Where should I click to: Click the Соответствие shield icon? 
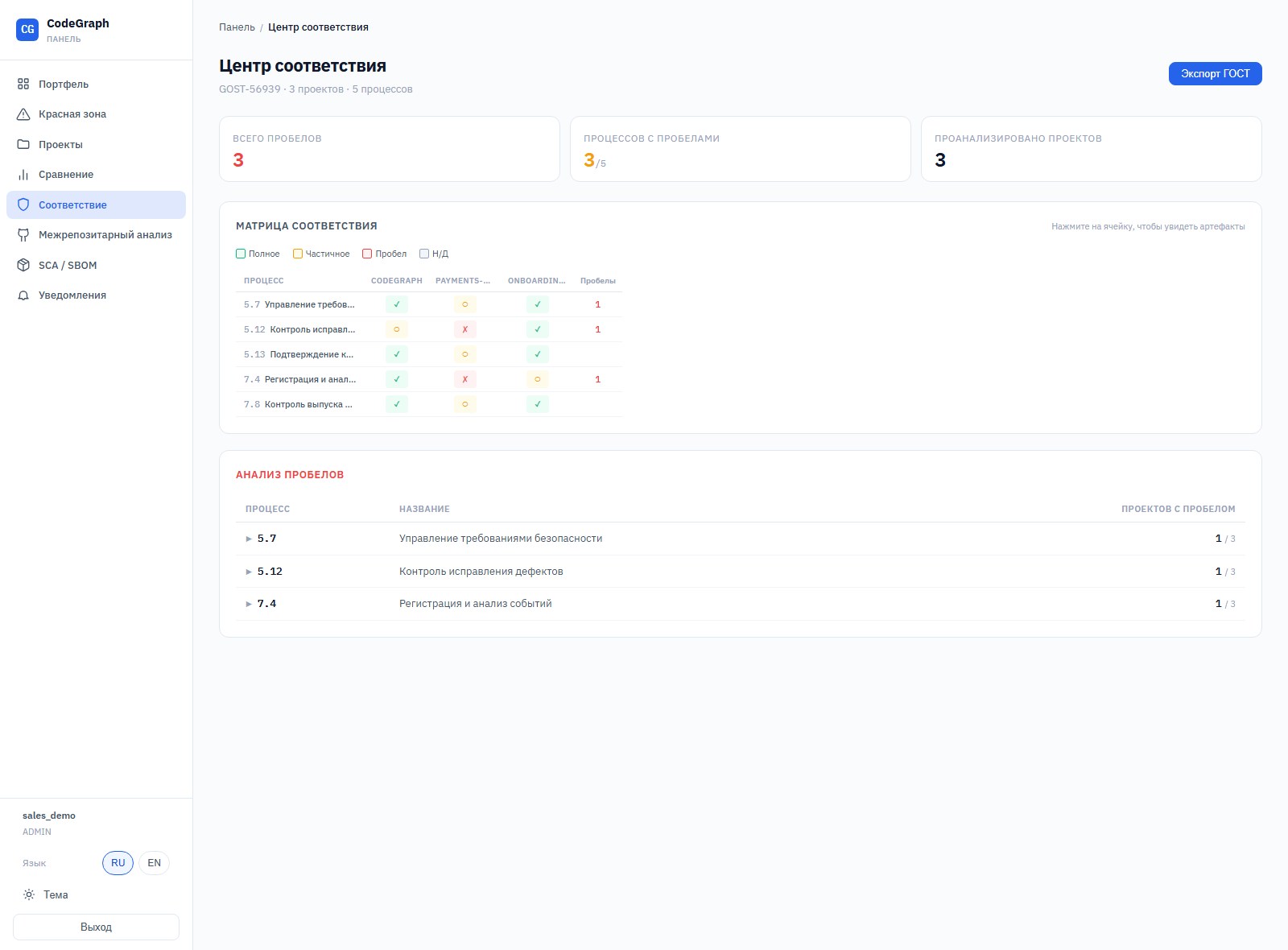[x=23, y=204]
